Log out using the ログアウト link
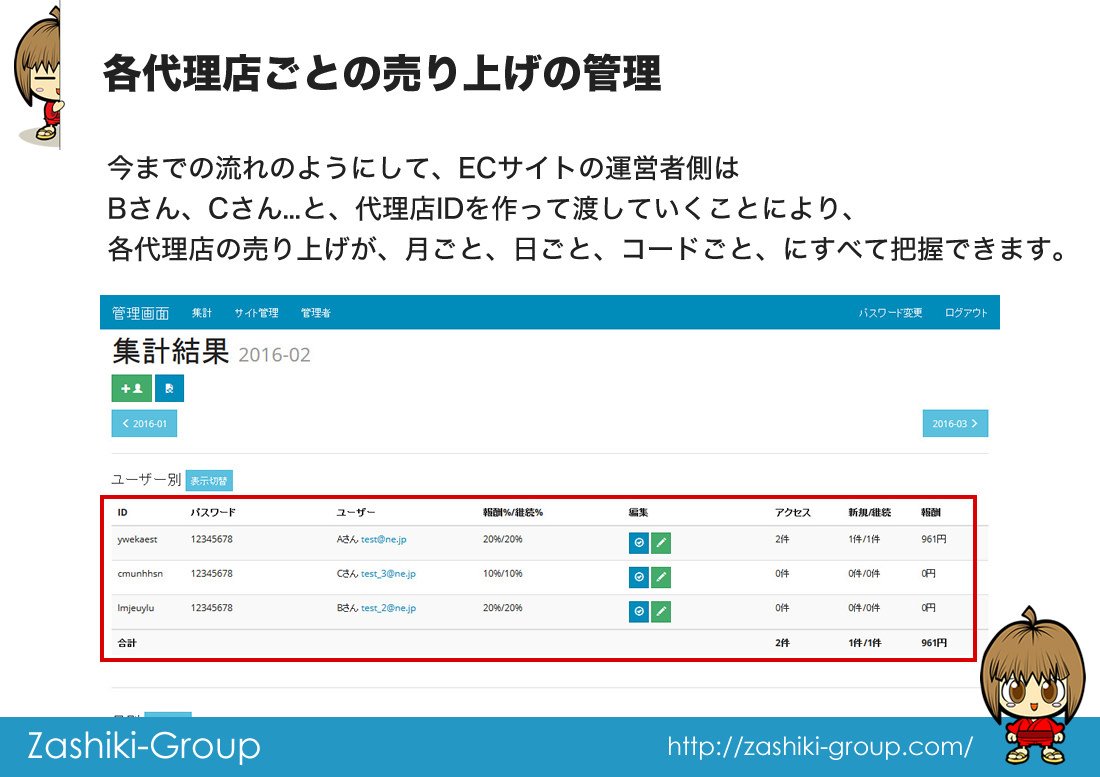The height and width of the screenshot is (777, 1100). pos(966,313)
